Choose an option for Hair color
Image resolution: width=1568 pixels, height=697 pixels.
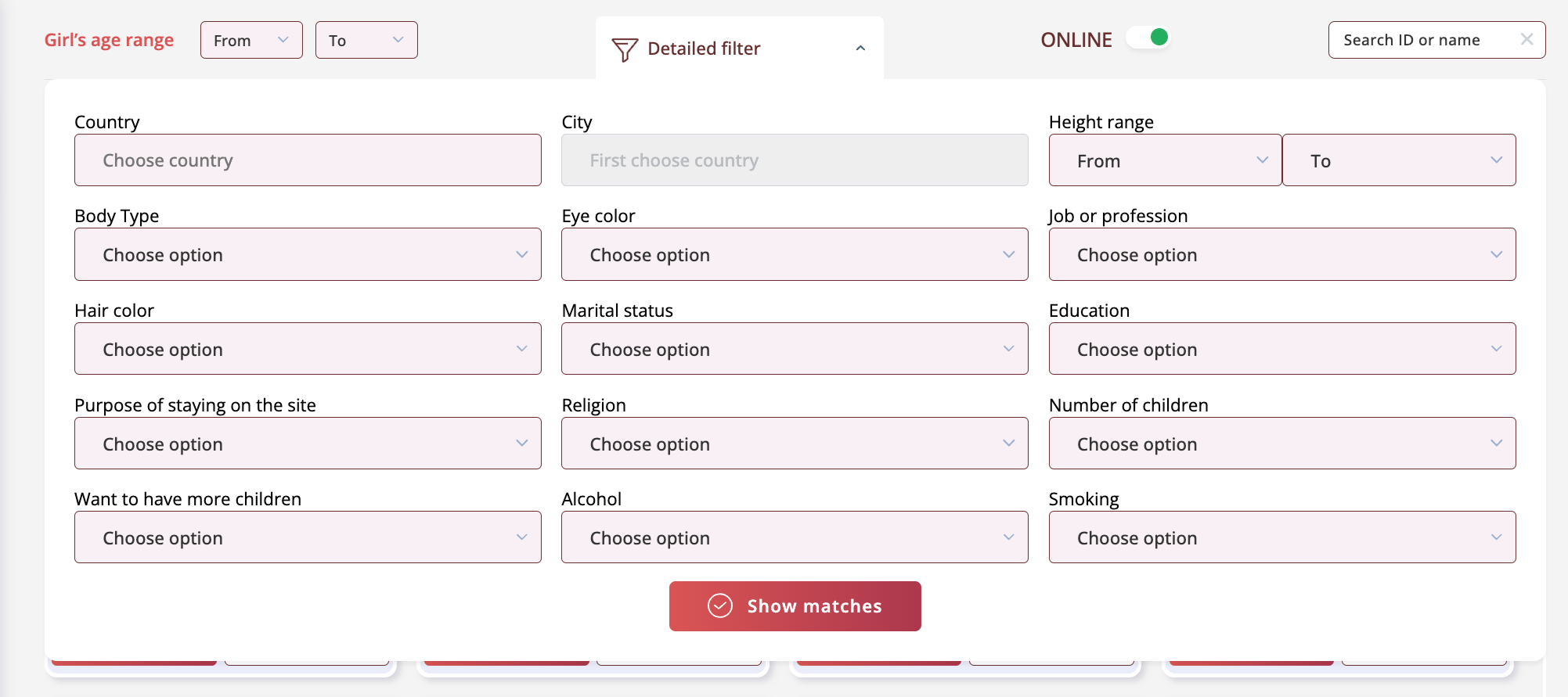[308, 349]
